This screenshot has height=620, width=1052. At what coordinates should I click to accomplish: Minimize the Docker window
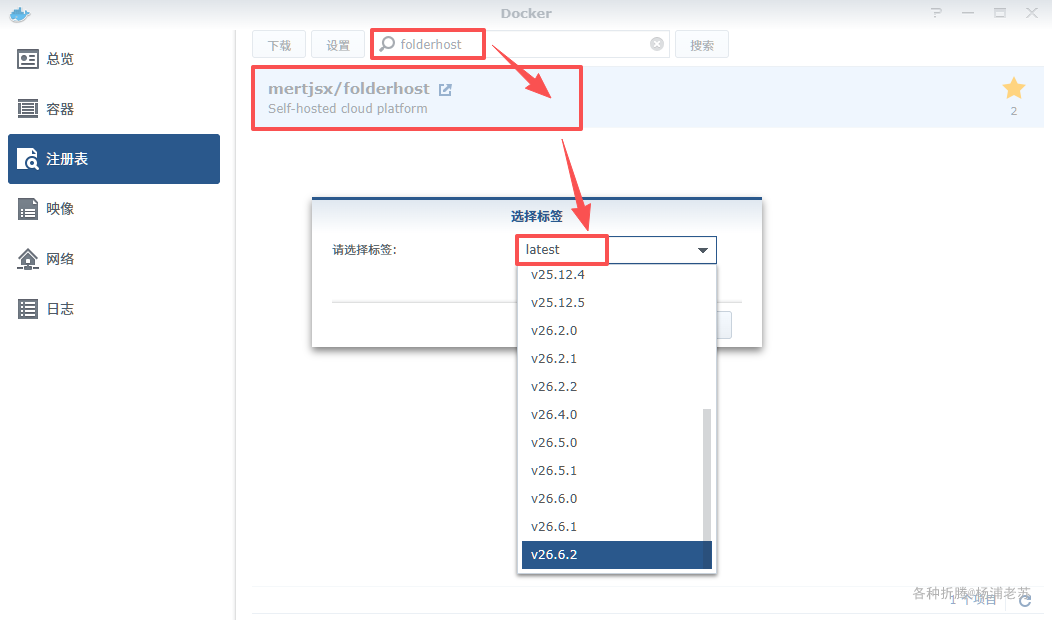(x=967, y=13)
